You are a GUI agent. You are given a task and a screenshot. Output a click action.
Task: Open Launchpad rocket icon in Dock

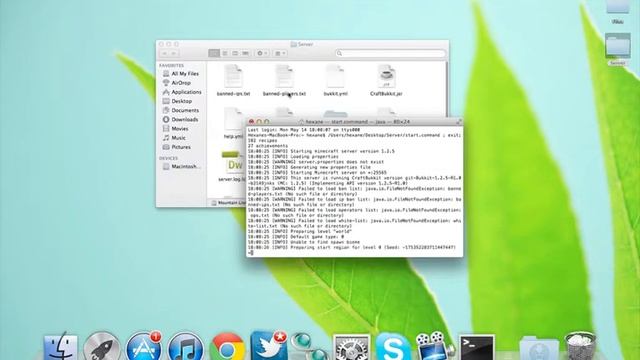[102, 347]
